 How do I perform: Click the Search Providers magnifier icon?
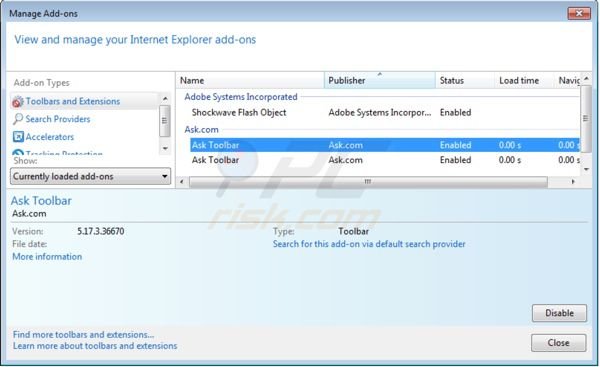18,119
